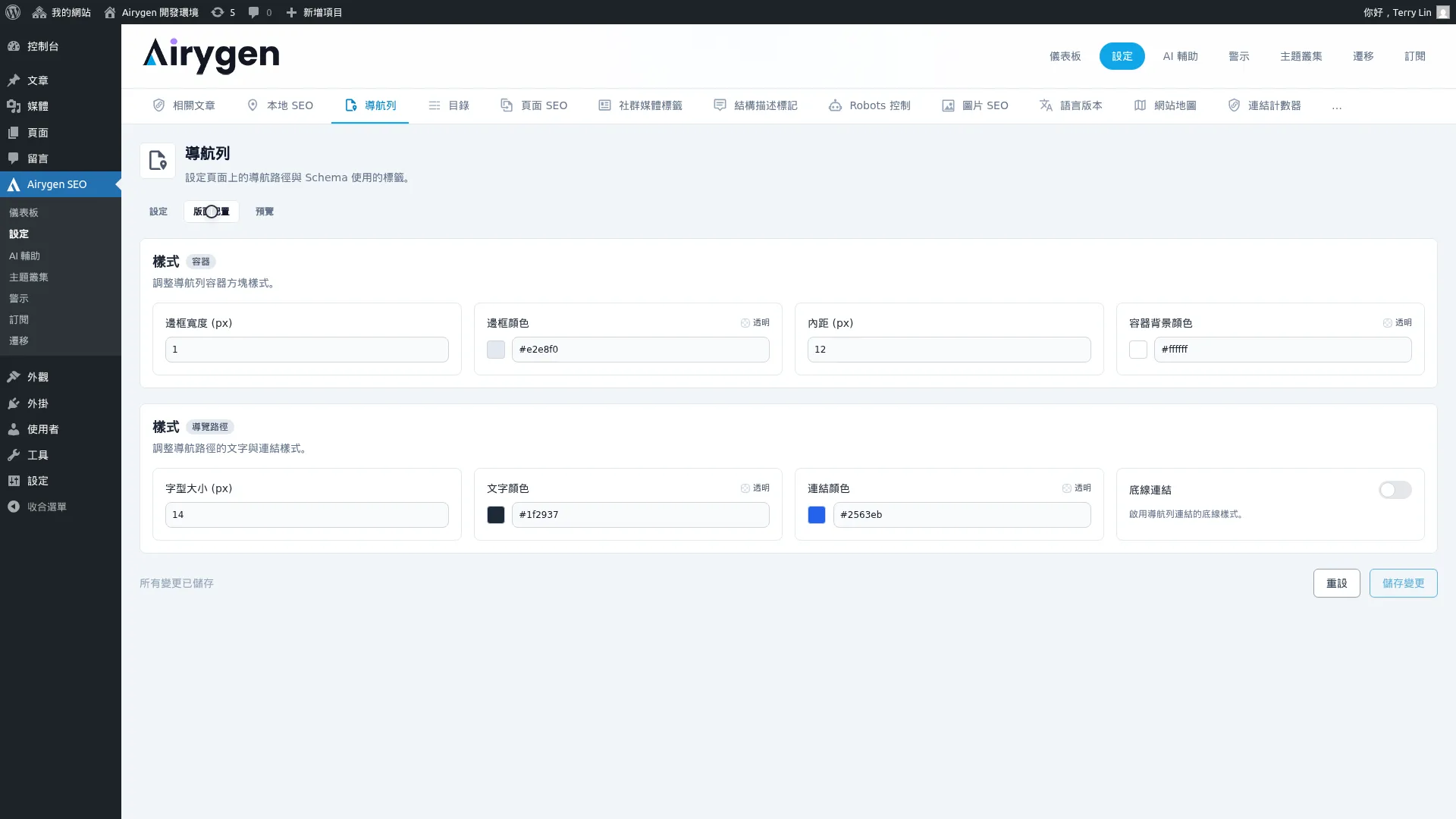
Task: Click the Airygen logo
Action: (211, 56)
